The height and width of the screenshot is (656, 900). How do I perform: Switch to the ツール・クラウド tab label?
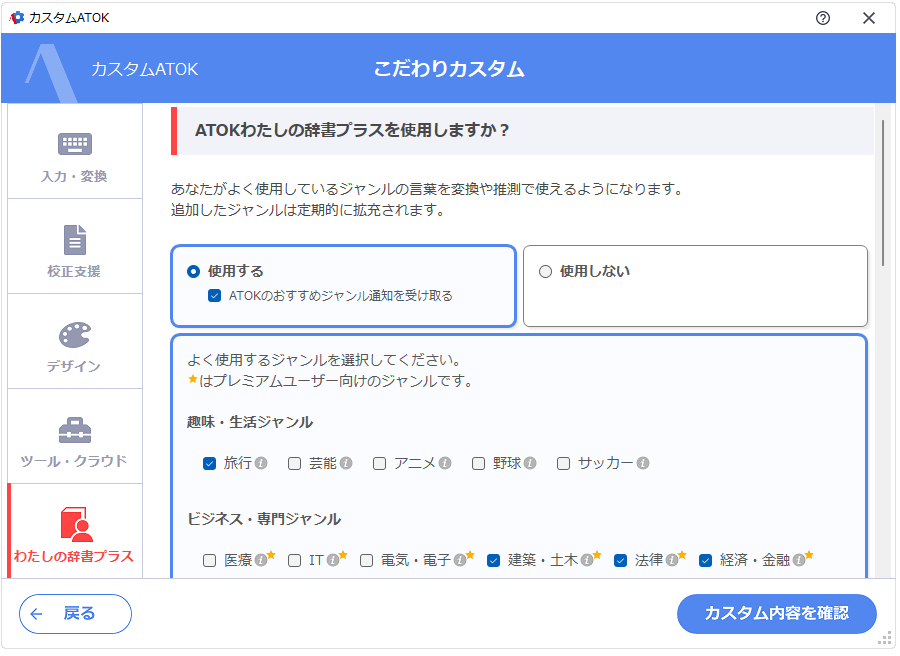pyautogui.click(x=74, y=461)
